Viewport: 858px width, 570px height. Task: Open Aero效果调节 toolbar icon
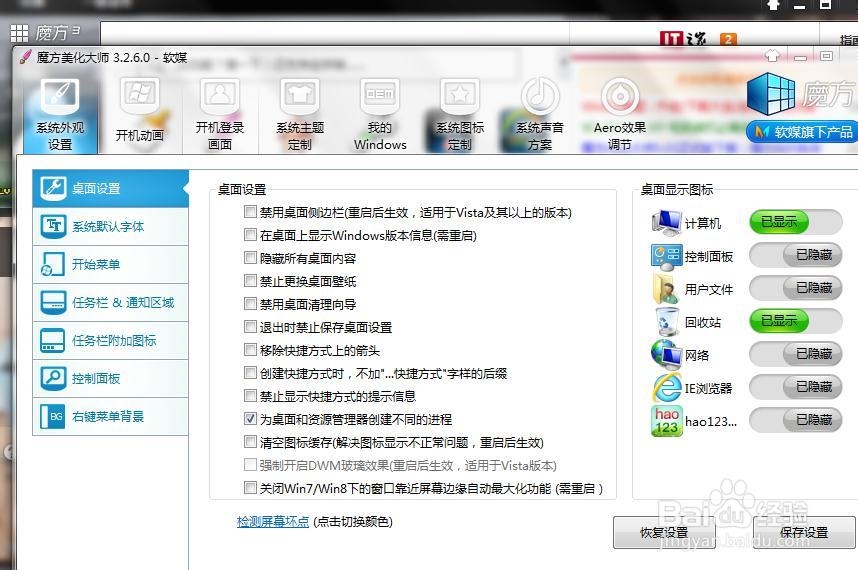pyautogui.click(x=619, y=114)
